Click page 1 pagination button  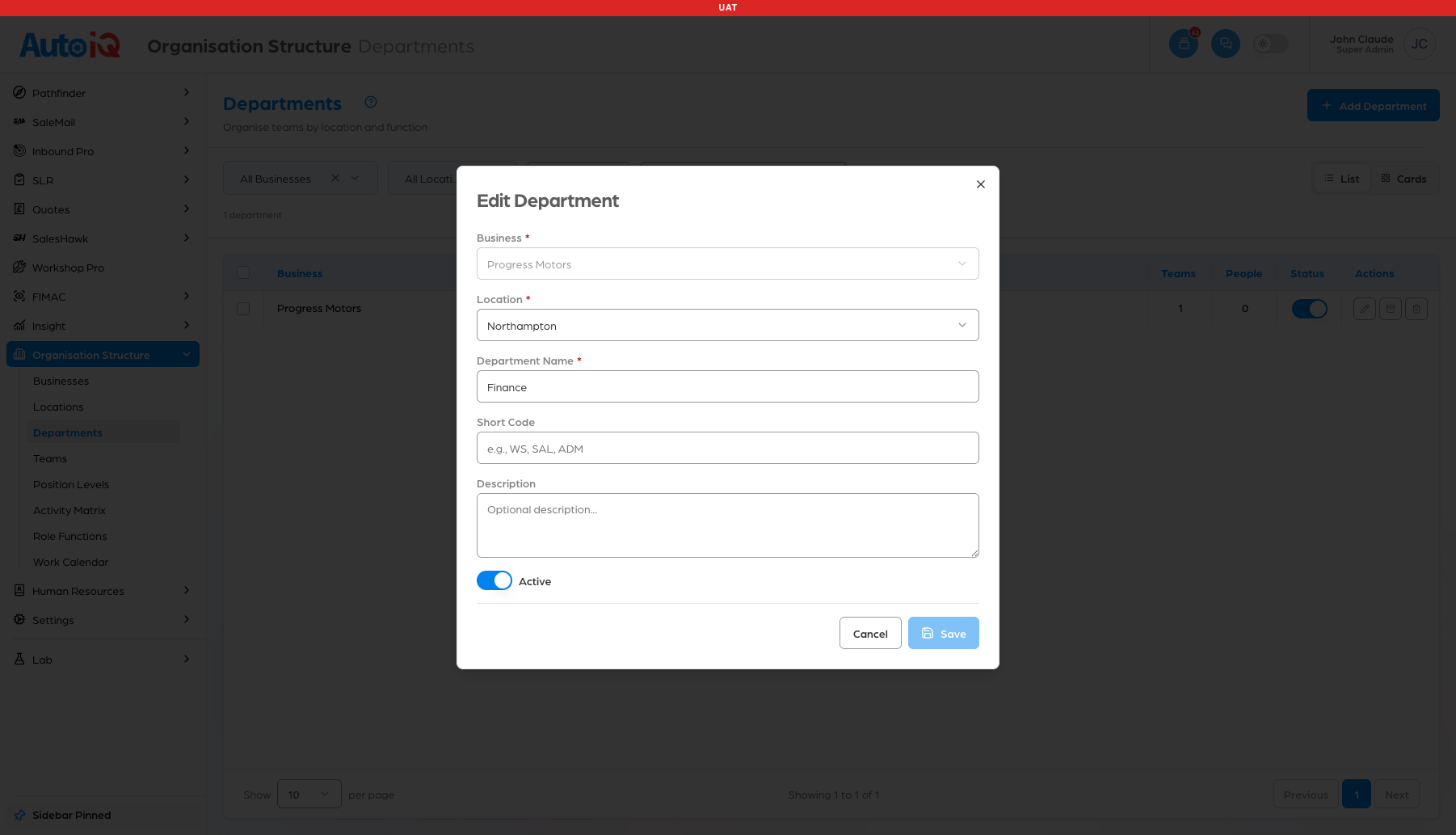[1357, 795]
